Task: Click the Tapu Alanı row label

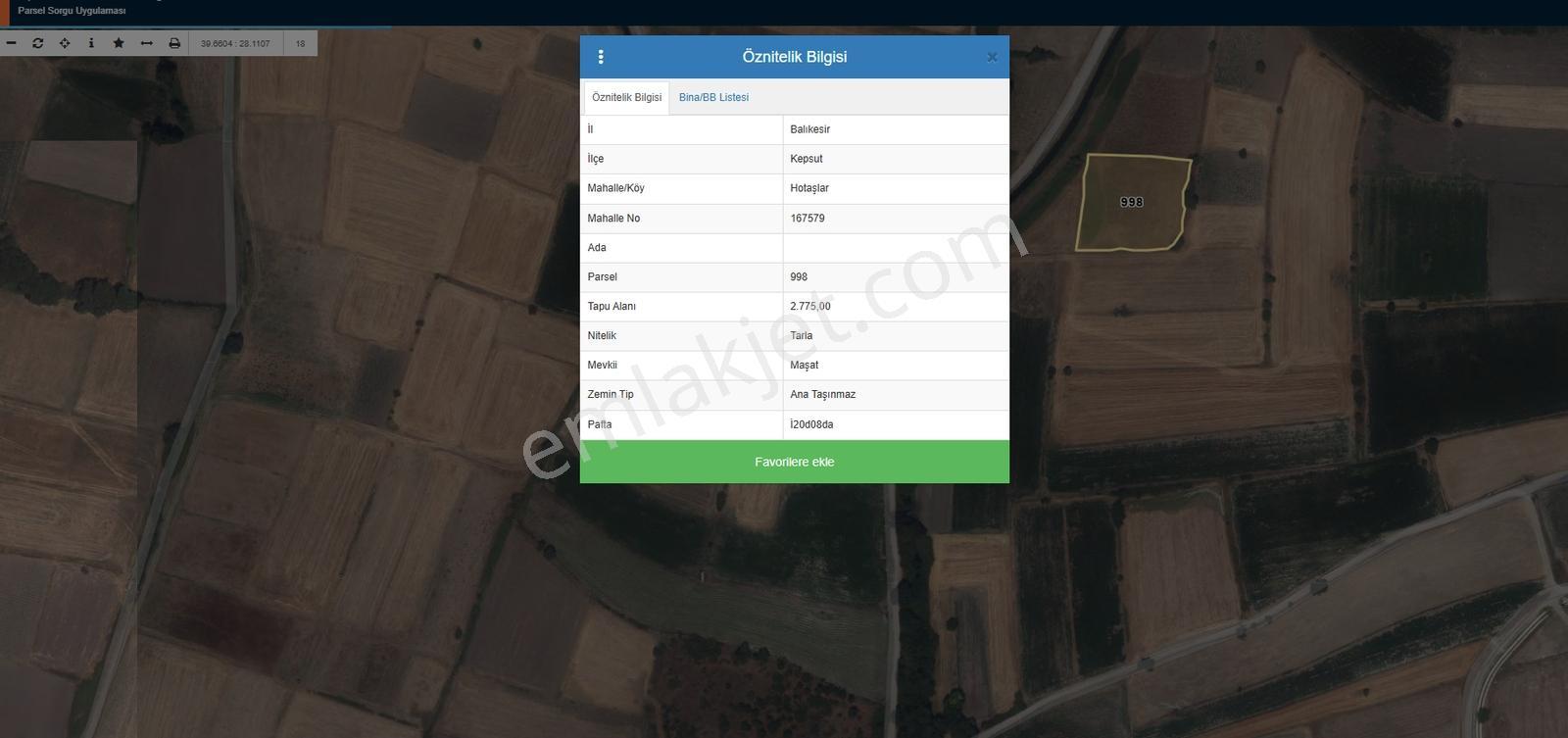Action: tap(612, 307)
